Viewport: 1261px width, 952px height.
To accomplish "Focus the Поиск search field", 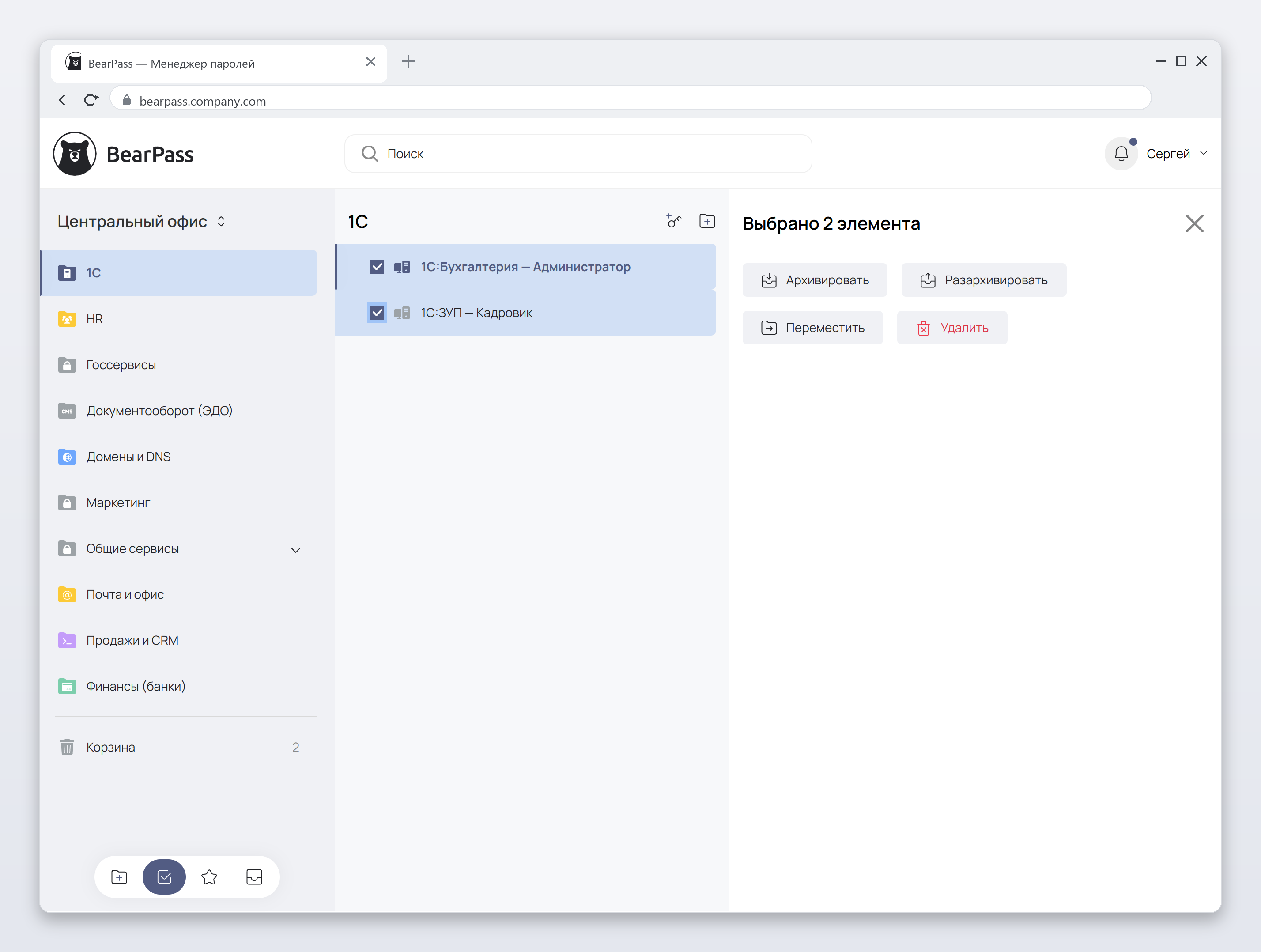I will 578,153.
